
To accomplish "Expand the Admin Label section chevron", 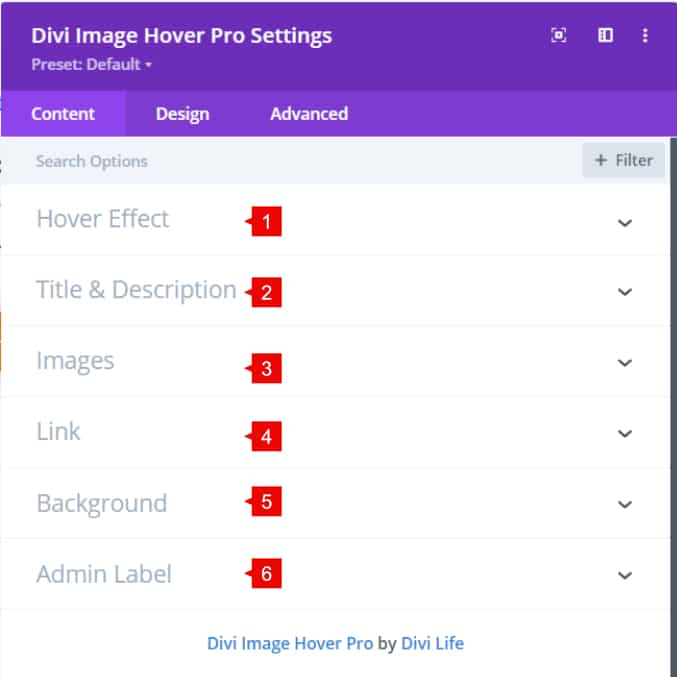I will pyautogui.click(x=625, y=575).
